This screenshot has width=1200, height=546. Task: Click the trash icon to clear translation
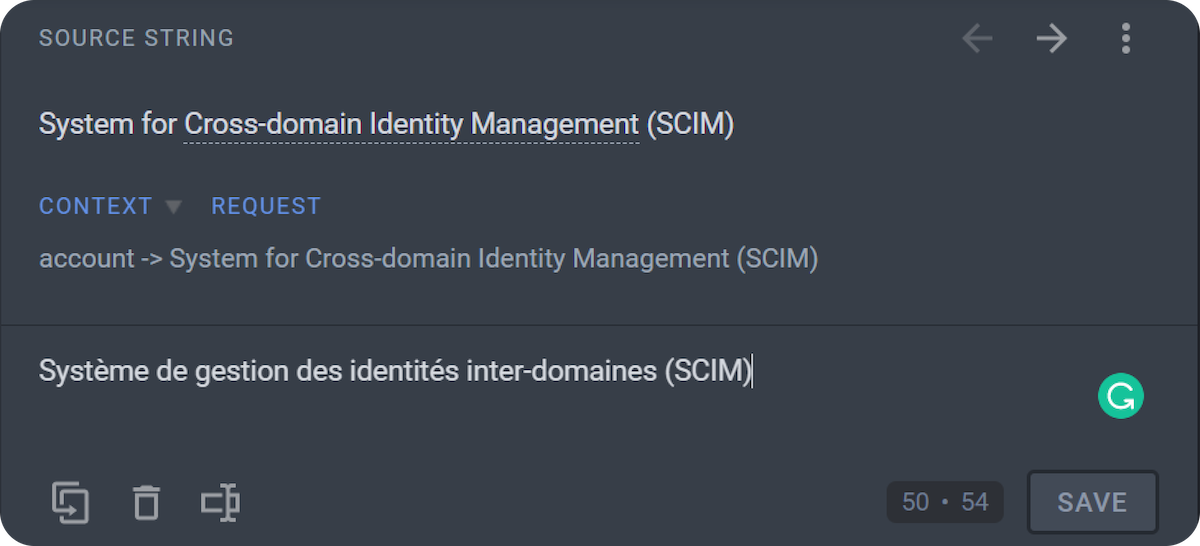coord(146,502)
